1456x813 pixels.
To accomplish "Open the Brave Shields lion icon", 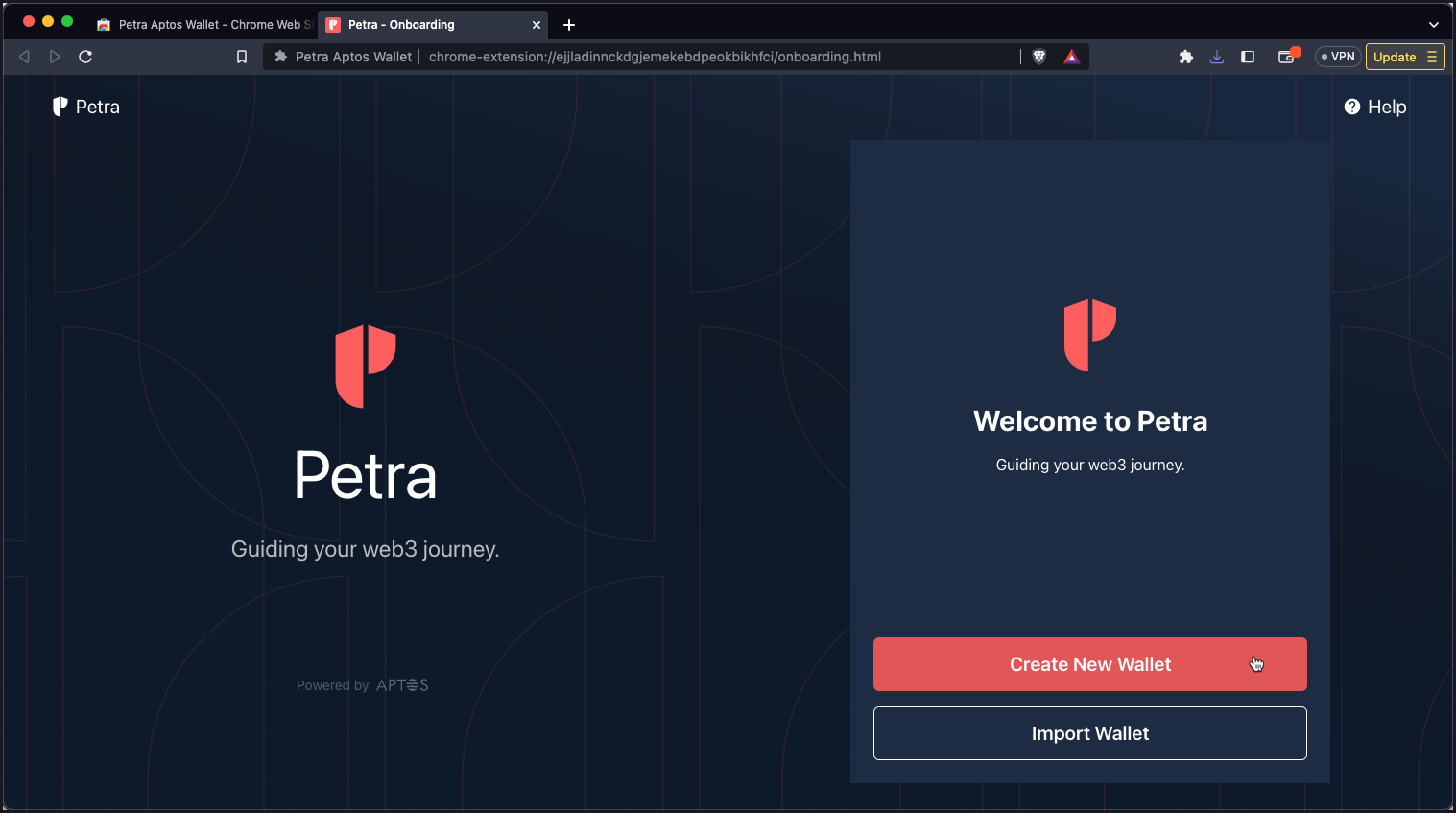I will (1038, 57).
